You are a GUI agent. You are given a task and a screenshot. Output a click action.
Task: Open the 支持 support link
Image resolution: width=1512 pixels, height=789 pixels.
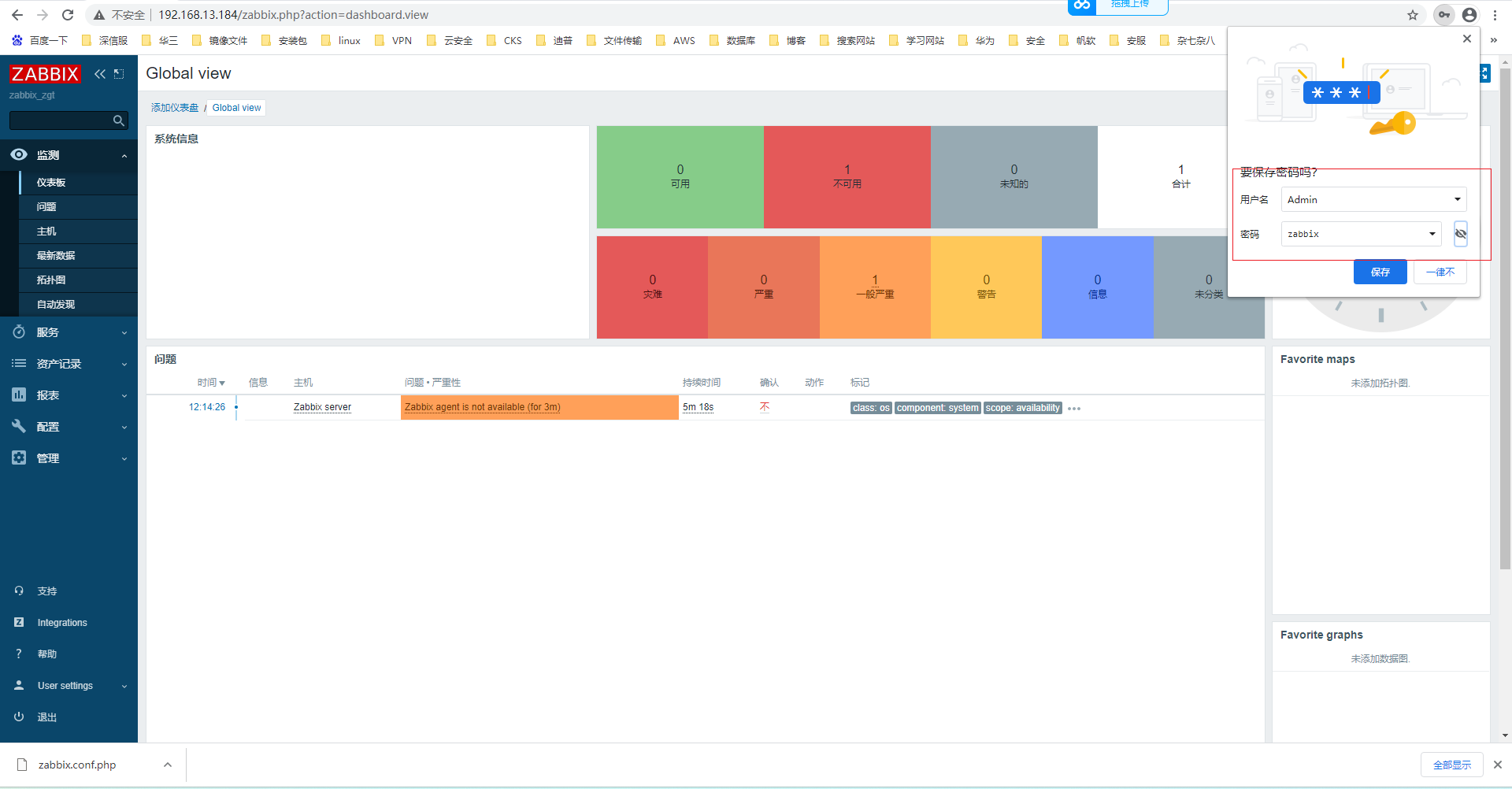point(47,591)
